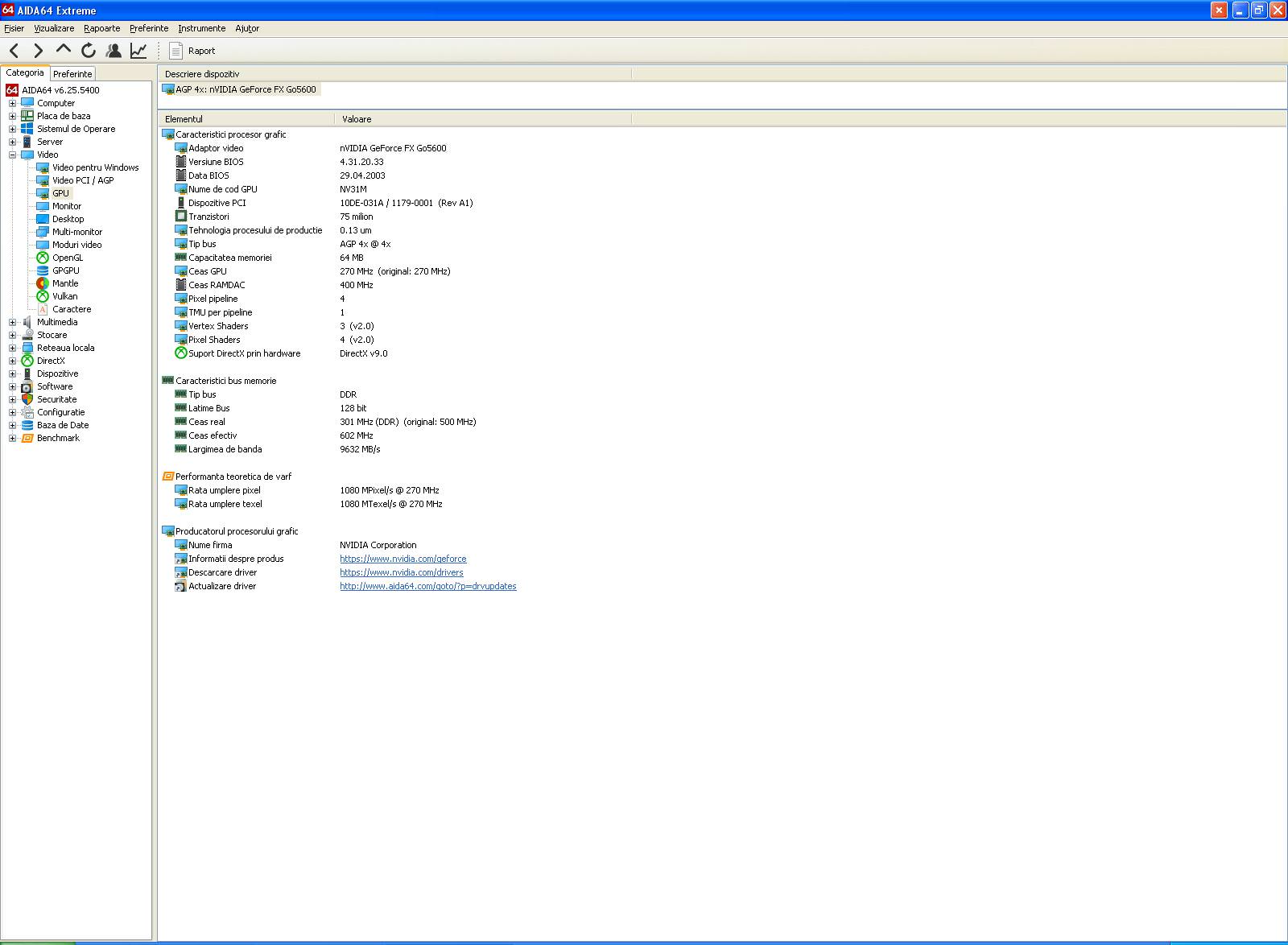Screen dimensions: 1288x945
Task: Click the Multimedia speaker icon
Action: tap(27, 322)
